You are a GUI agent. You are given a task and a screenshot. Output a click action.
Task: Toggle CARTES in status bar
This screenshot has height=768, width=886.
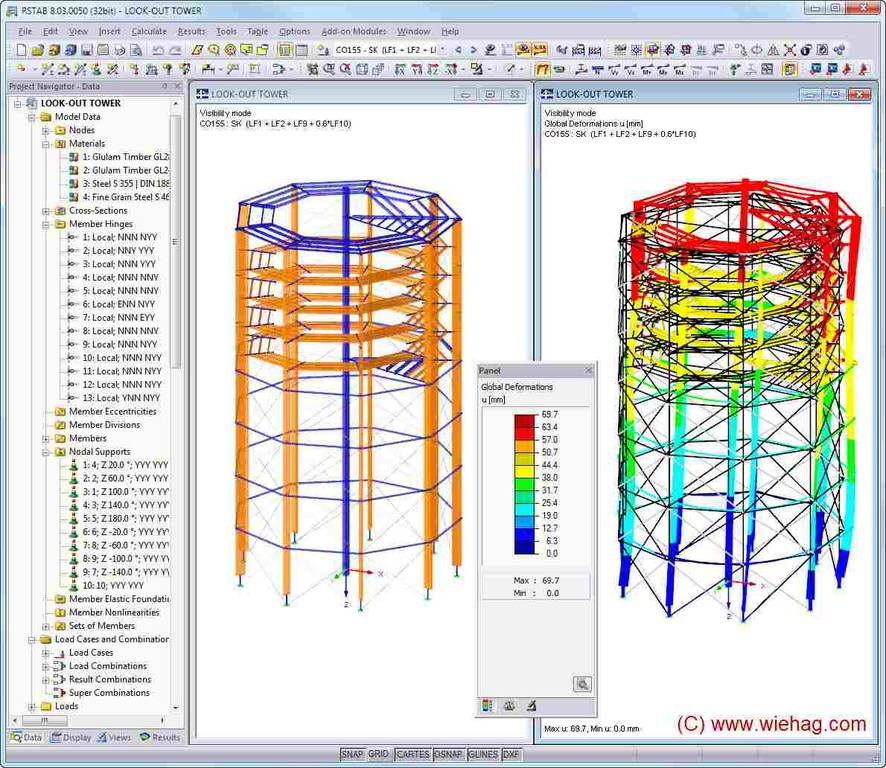(x=412, y=754)
